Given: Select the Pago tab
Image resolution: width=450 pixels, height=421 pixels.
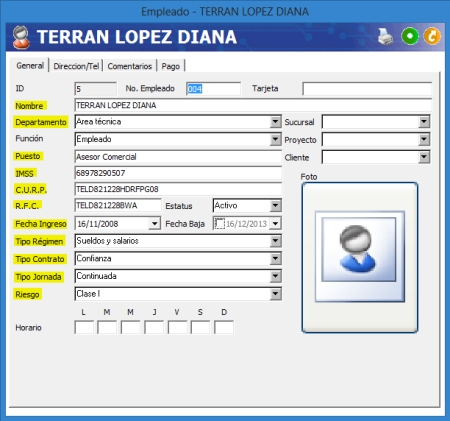Looking at the screenshot, I should click(171, 66).
